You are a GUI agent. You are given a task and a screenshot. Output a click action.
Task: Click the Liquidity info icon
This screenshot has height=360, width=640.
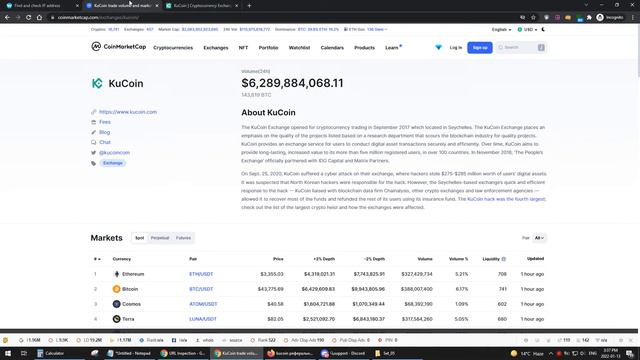tap(504, 259)
